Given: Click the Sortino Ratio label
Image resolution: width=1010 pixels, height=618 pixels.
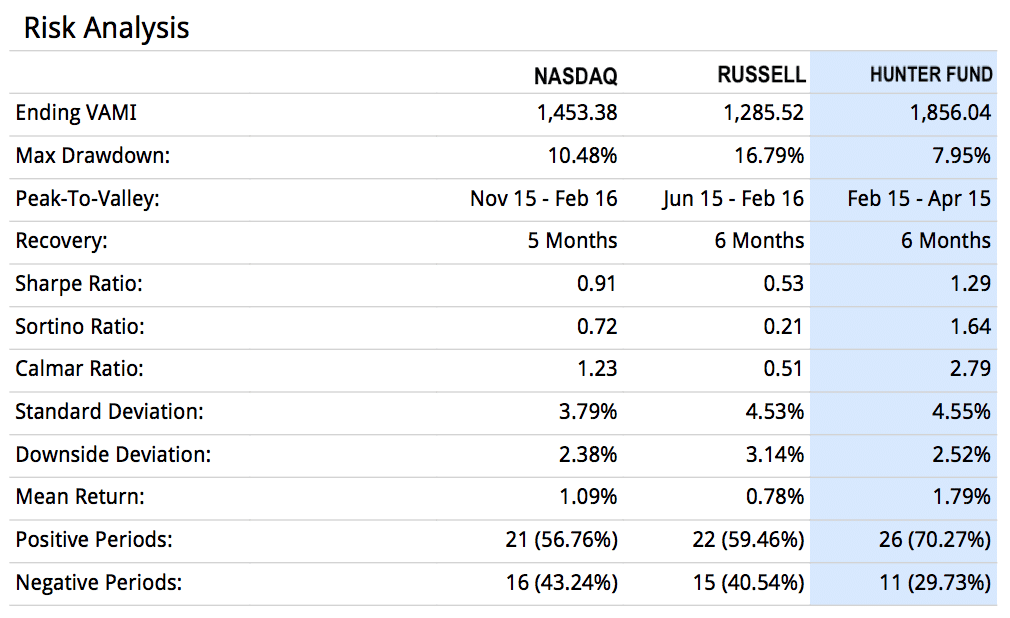Looking at the screenshot, I should point(80,326).
